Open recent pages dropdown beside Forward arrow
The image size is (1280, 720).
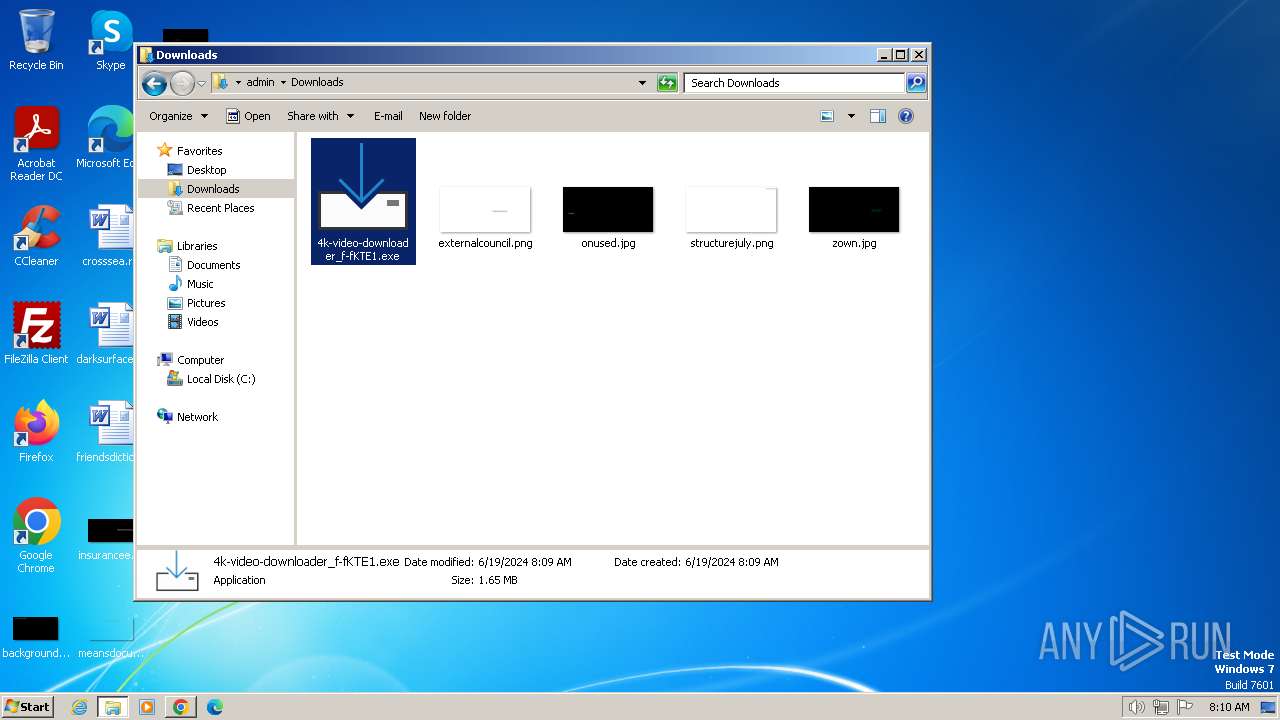[201, 83]
